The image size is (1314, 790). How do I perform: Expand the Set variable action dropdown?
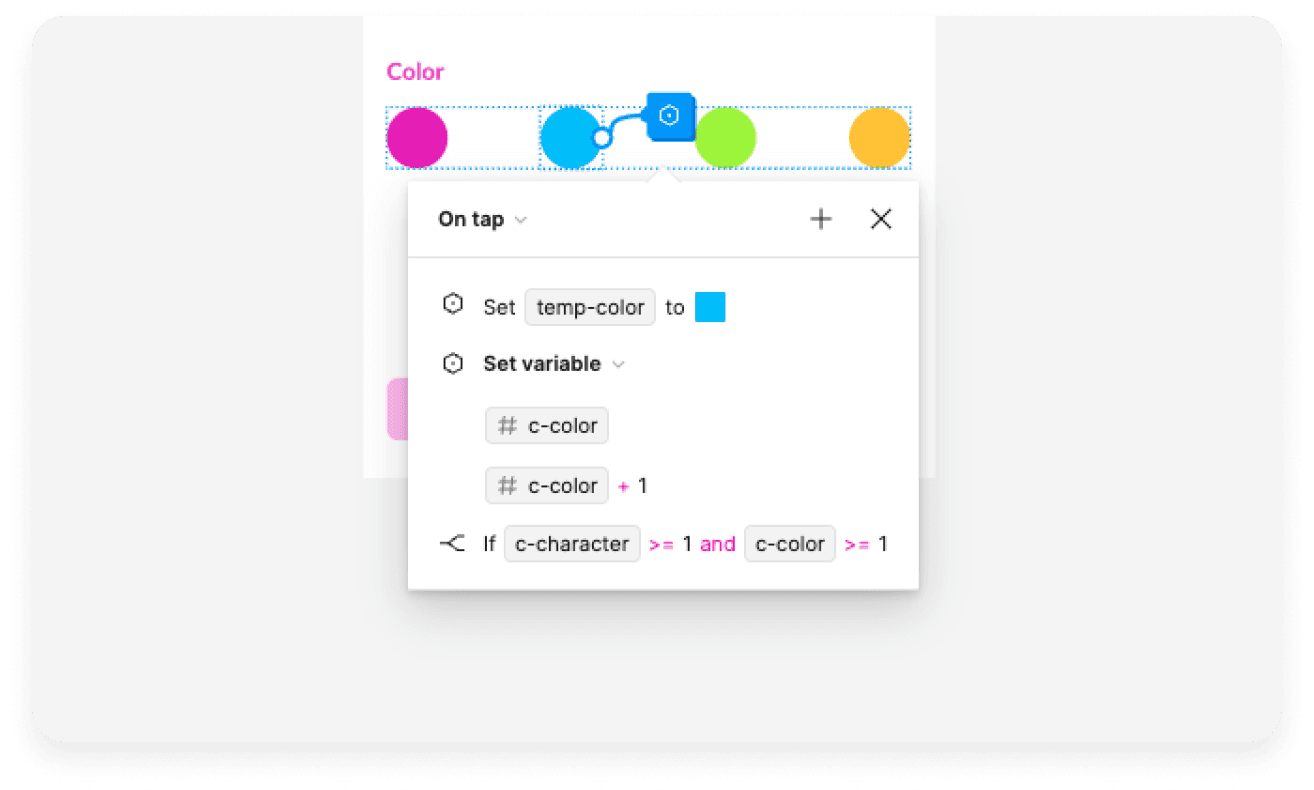click(618, 364)
